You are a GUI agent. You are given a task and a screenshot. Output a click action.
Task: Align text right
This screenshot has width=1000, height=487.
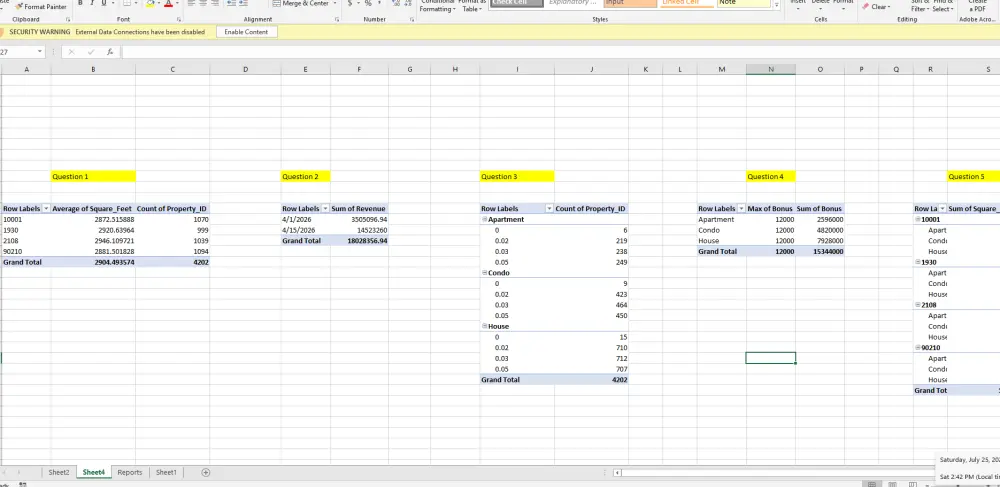pos(216,3)
